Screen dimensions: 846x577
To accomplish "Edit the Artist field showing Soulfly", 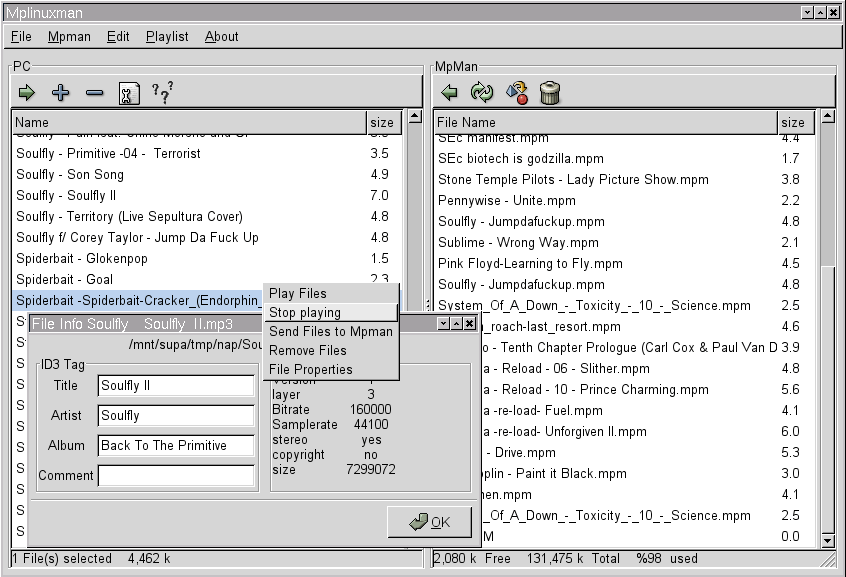I will tap(176, 415).
